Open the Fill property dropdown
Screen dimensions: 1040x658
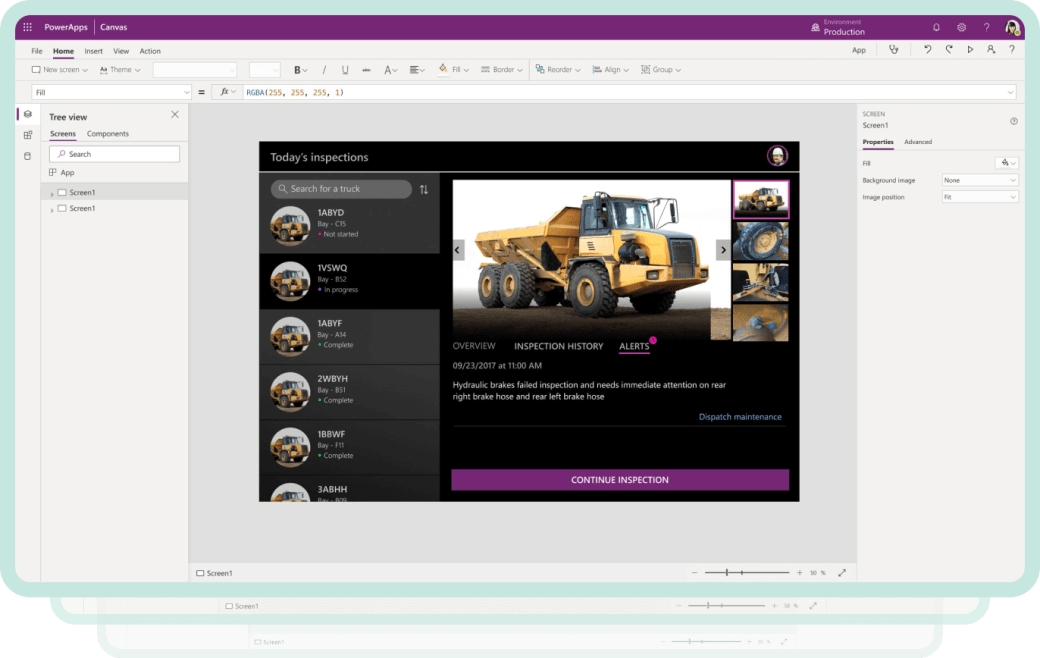point(1006,163)
